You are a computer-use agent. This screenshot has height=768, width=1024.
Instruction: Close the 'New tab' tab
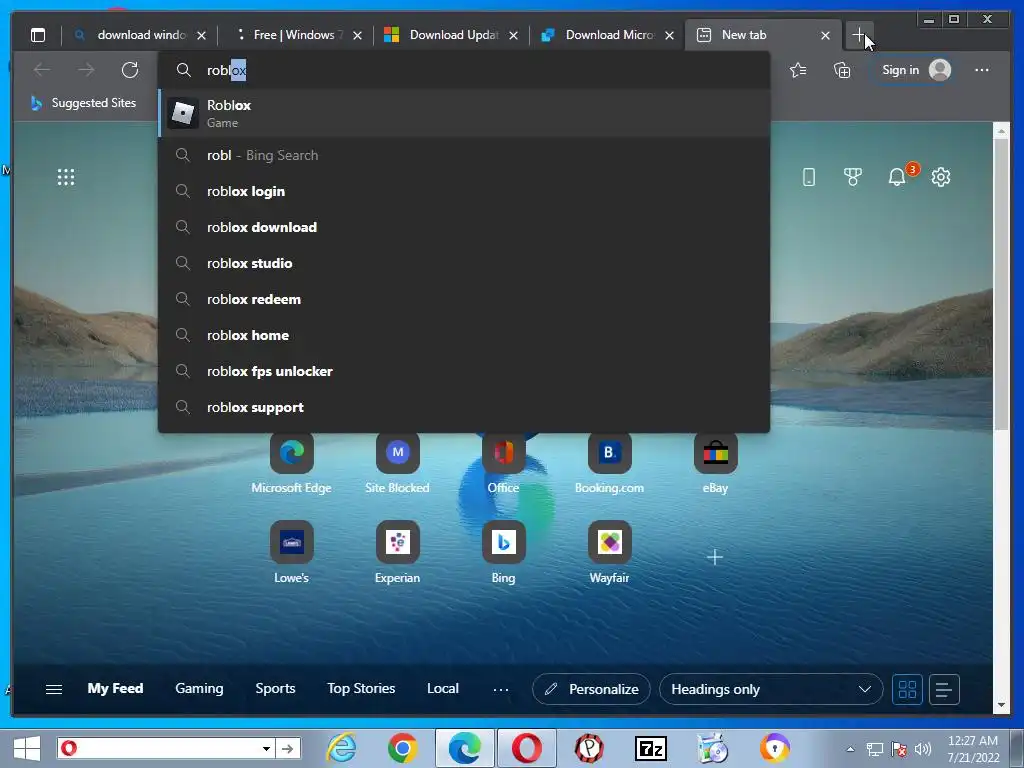pos(825,35)
